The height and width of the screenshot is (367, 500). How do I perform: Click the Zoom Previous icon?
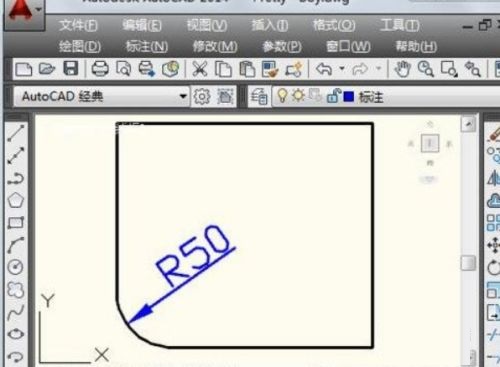click(x=473, y=69)
